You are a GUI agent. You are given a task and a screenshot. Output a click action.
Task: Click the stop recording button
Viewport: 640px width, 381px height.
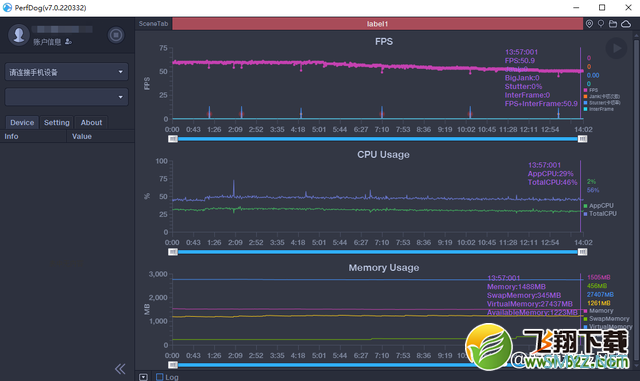click(116, 35)
